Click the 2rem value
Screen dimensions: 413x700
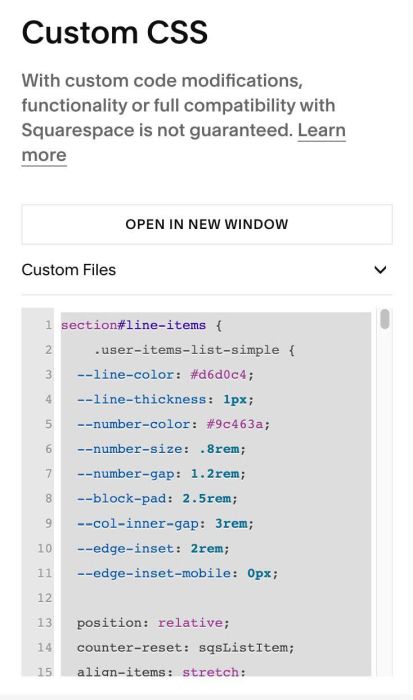[207, 548]
